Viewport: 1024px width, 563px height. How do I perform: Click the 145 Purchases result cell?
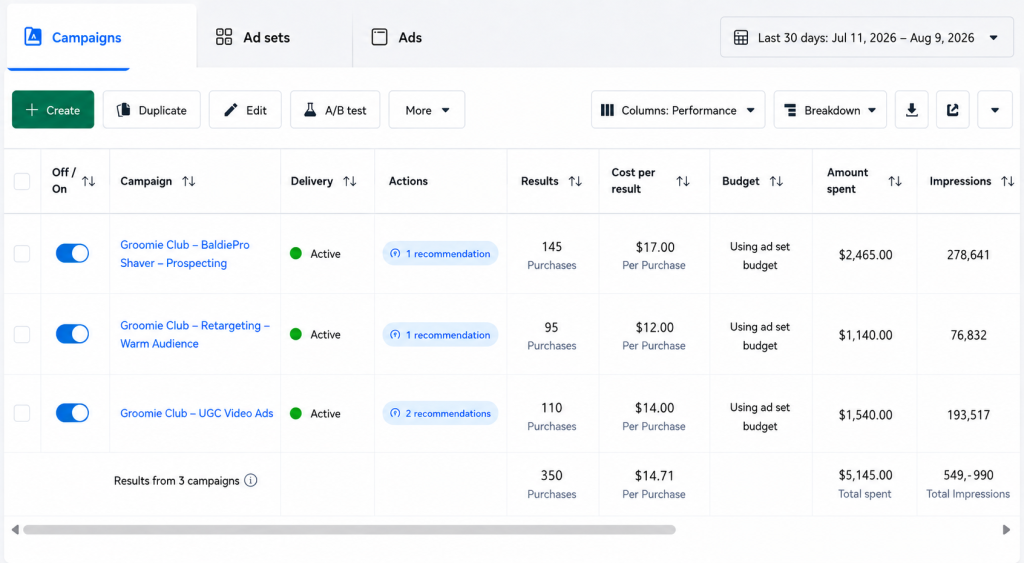click(x=552, y=255)
